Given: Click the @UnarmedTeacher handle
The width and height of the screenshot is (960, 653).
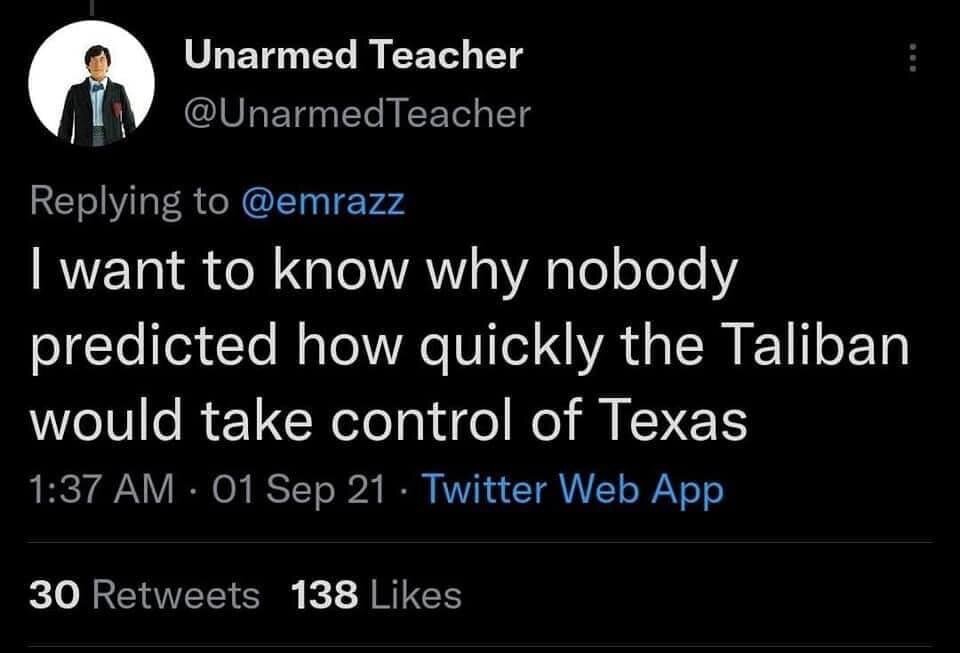Looking at the screenshot, I should coord(356,114).
